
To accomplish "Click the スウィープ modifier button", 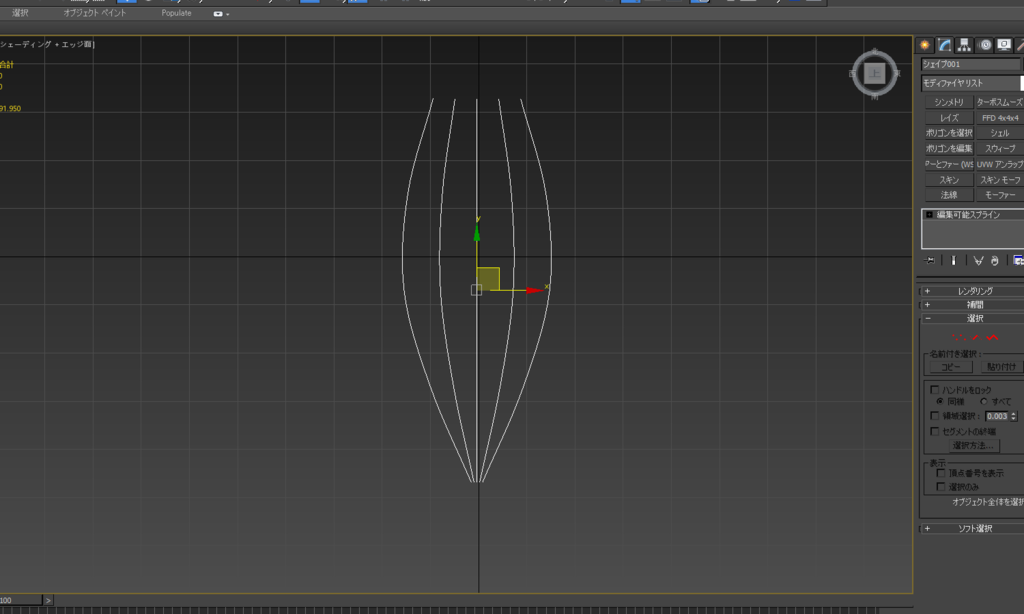I will [x=999, y=148].
